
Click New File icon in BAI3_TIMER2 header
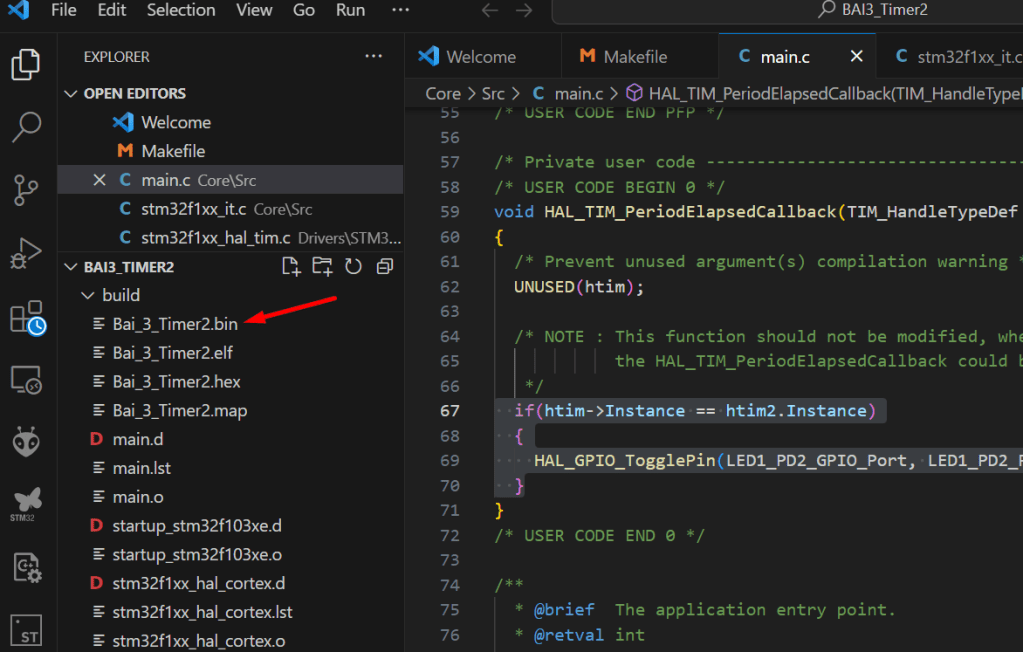coord(290,267)
